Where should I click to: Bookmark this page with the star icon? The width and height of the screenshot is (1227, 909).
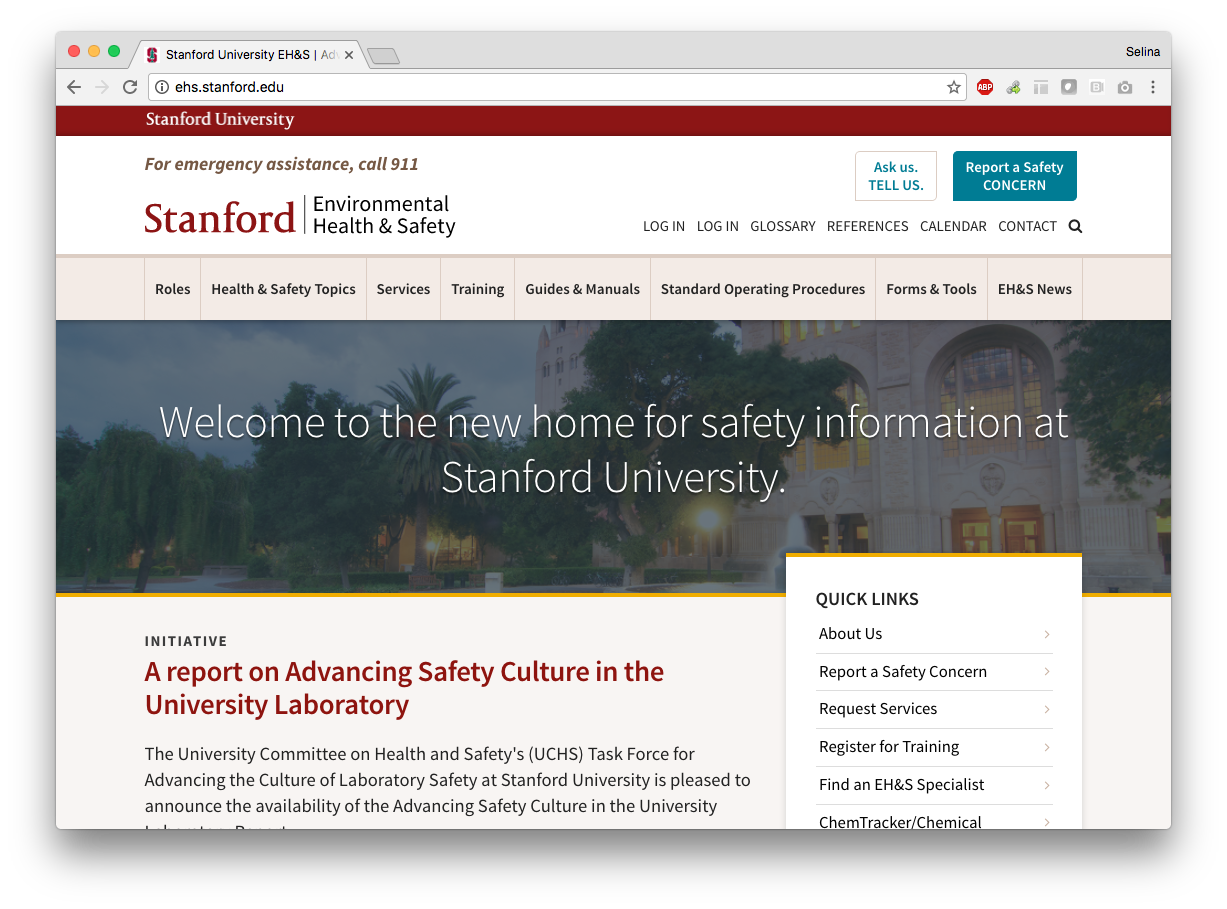click(954, 87)
